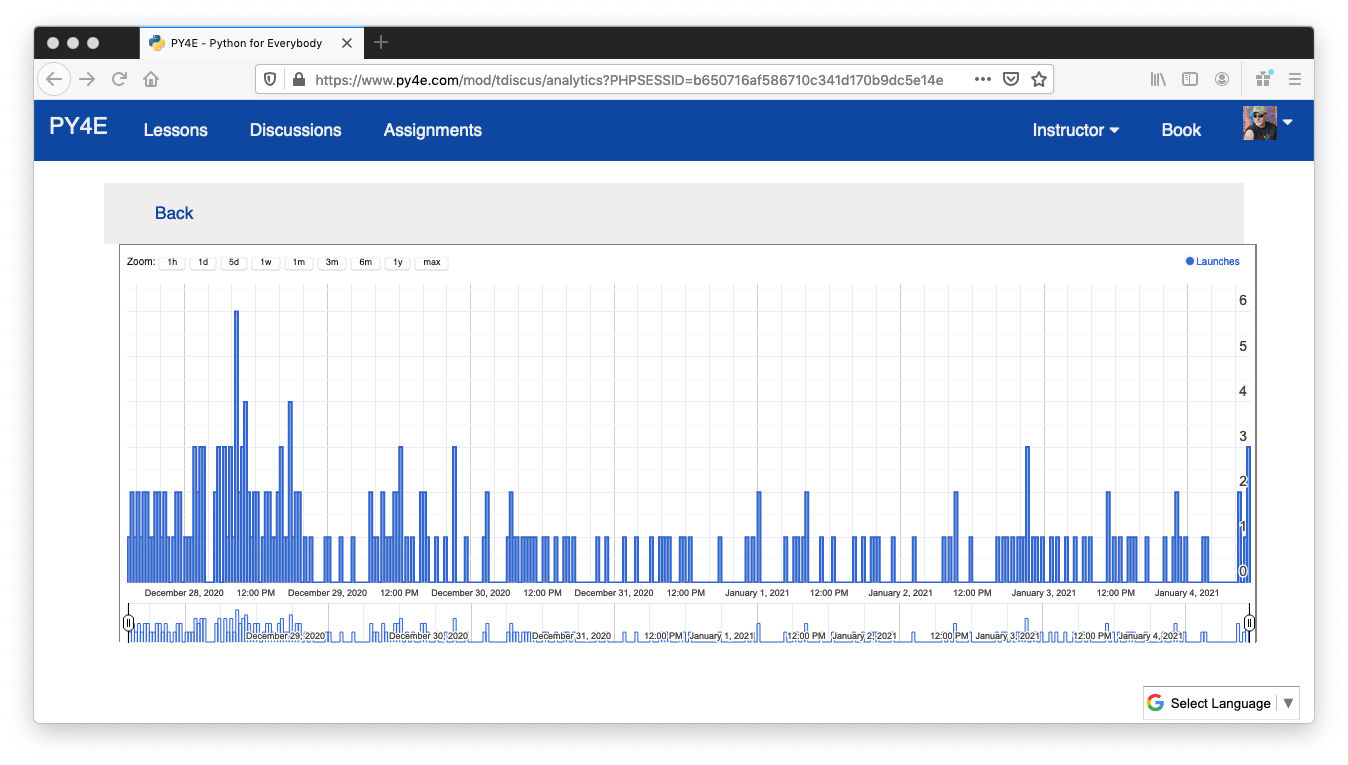
Task: Open Discussions in navigation bar
Action: (x=295, y=130)
